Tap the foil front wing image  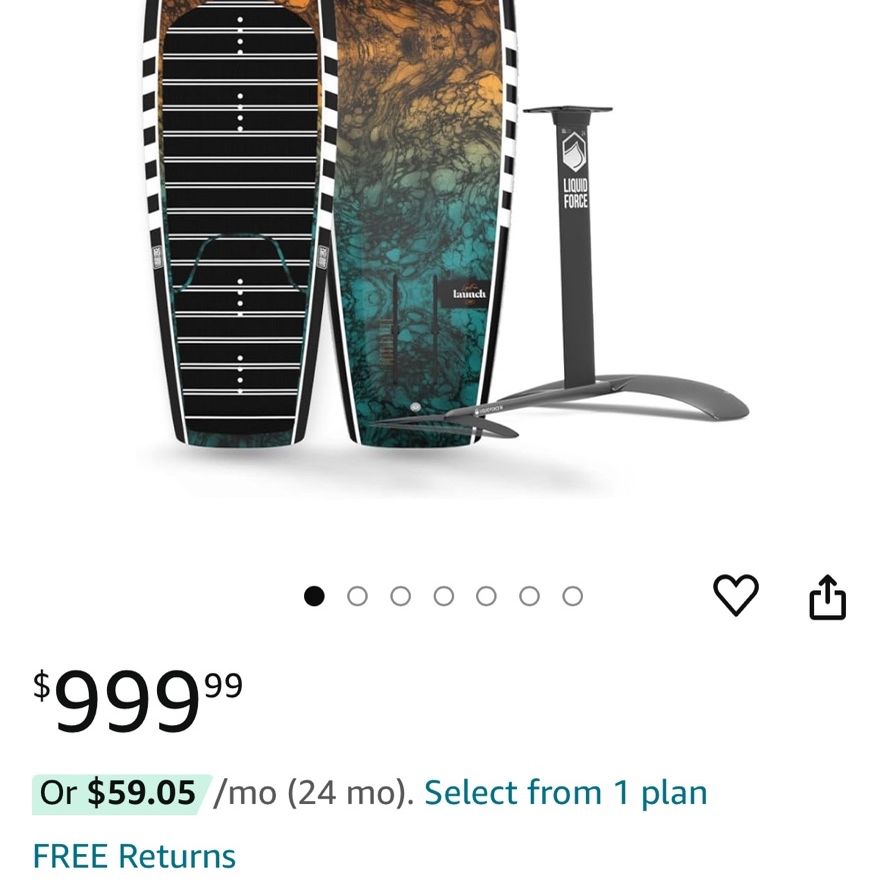point(622,398)
